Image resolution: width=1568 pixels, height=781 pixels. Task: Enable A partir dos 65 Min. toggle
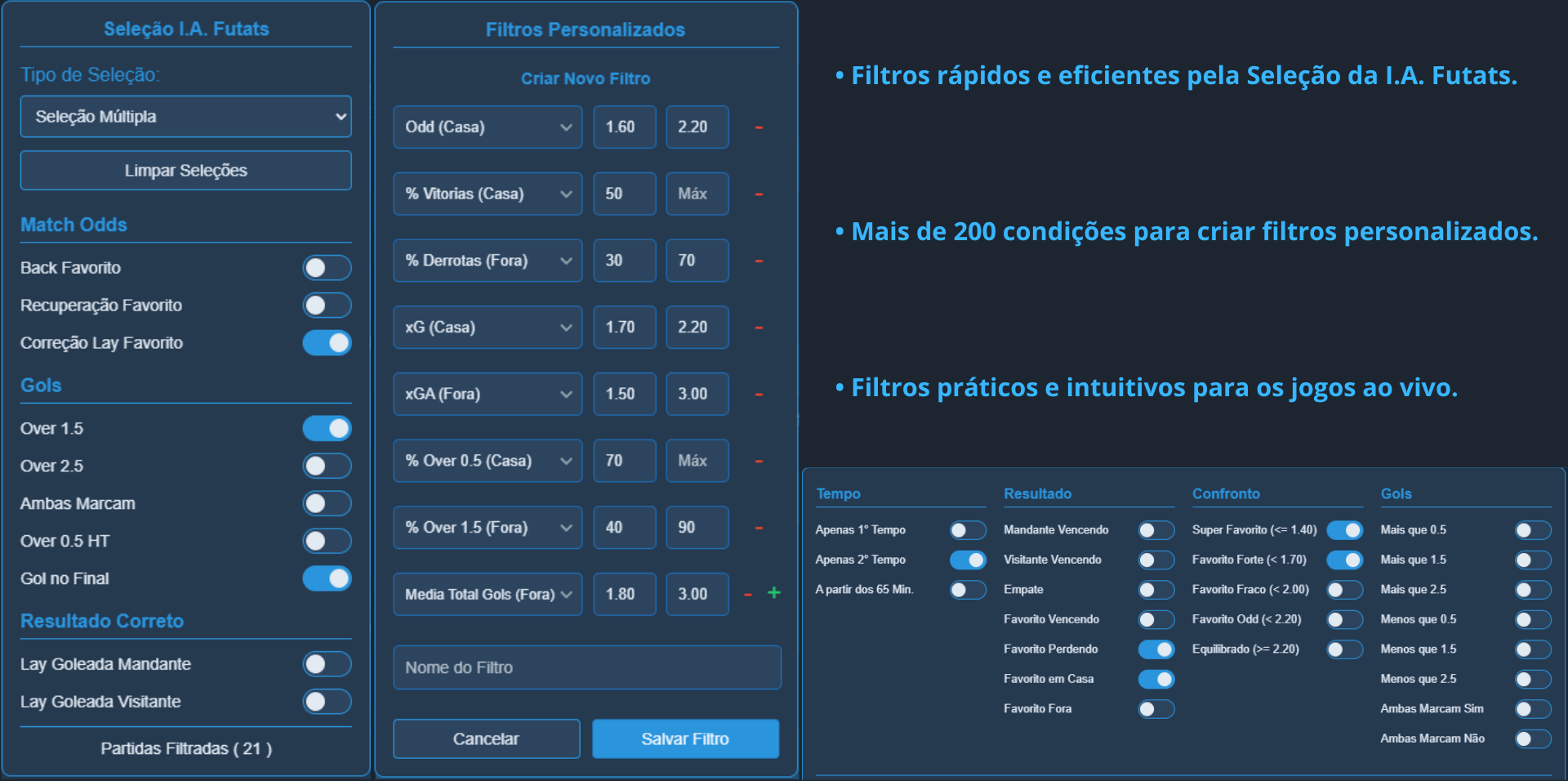tap(969, 590)
